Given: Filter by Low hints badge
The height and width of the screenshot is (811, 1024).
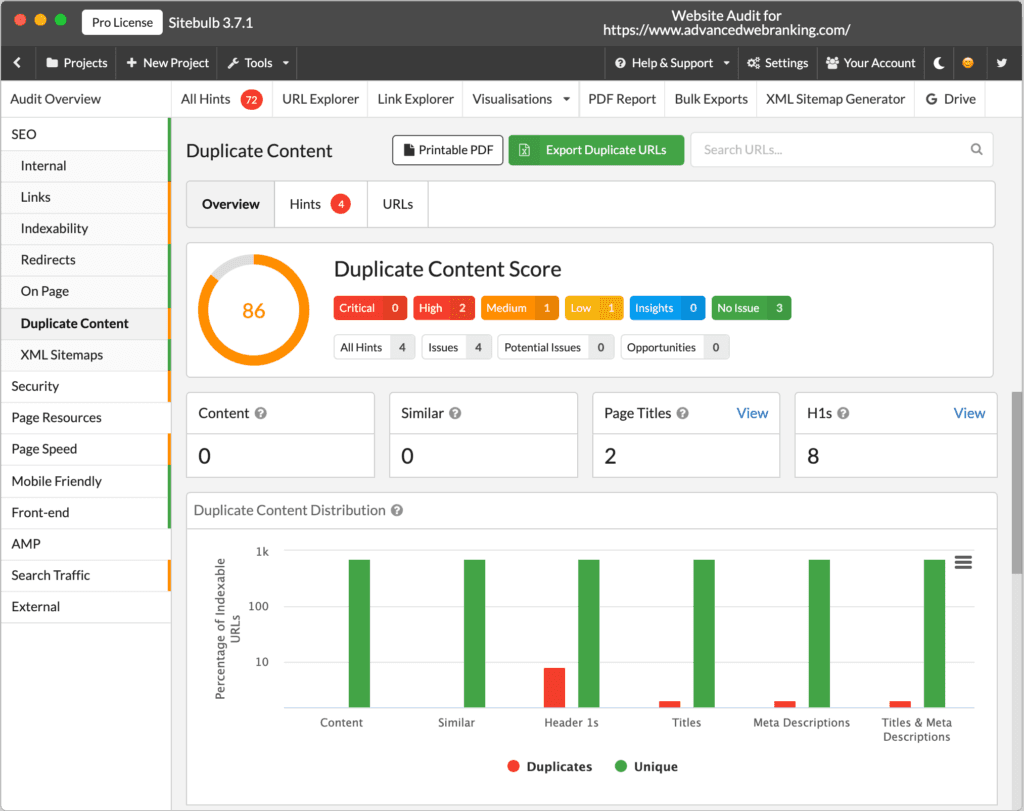Looking at the screenshot, I should 594,308.
